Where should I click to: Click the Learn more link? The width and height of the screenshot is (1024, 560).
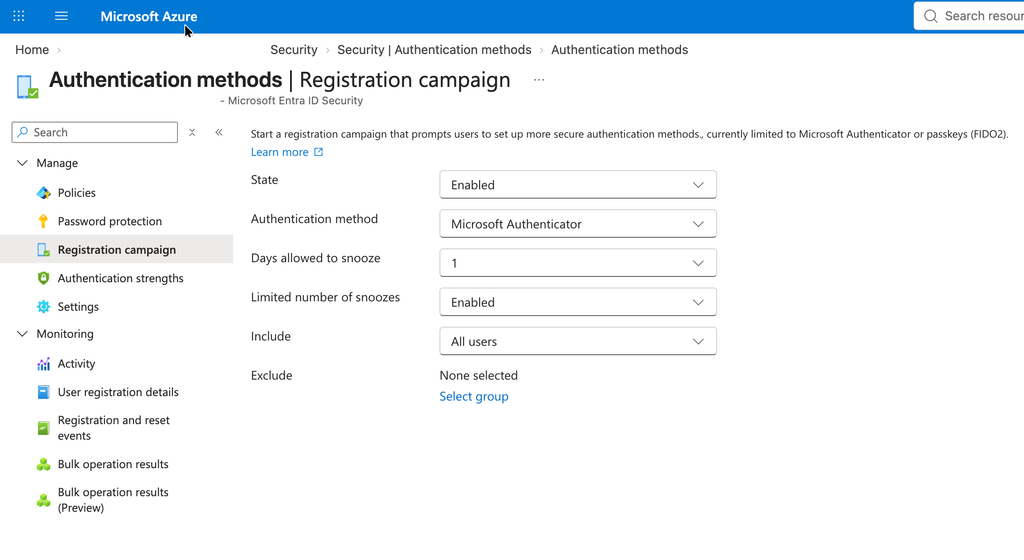pos(280,152)
